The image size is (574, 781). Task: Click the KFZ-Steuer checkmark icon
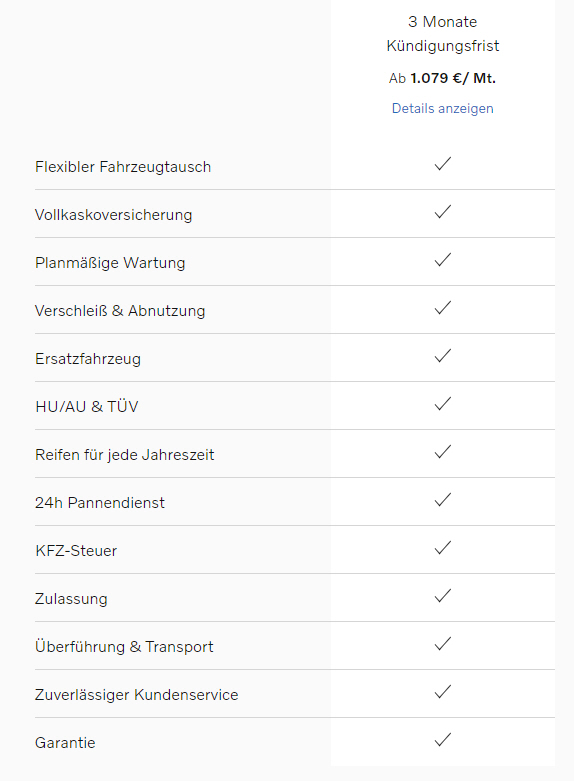(442, 548)
